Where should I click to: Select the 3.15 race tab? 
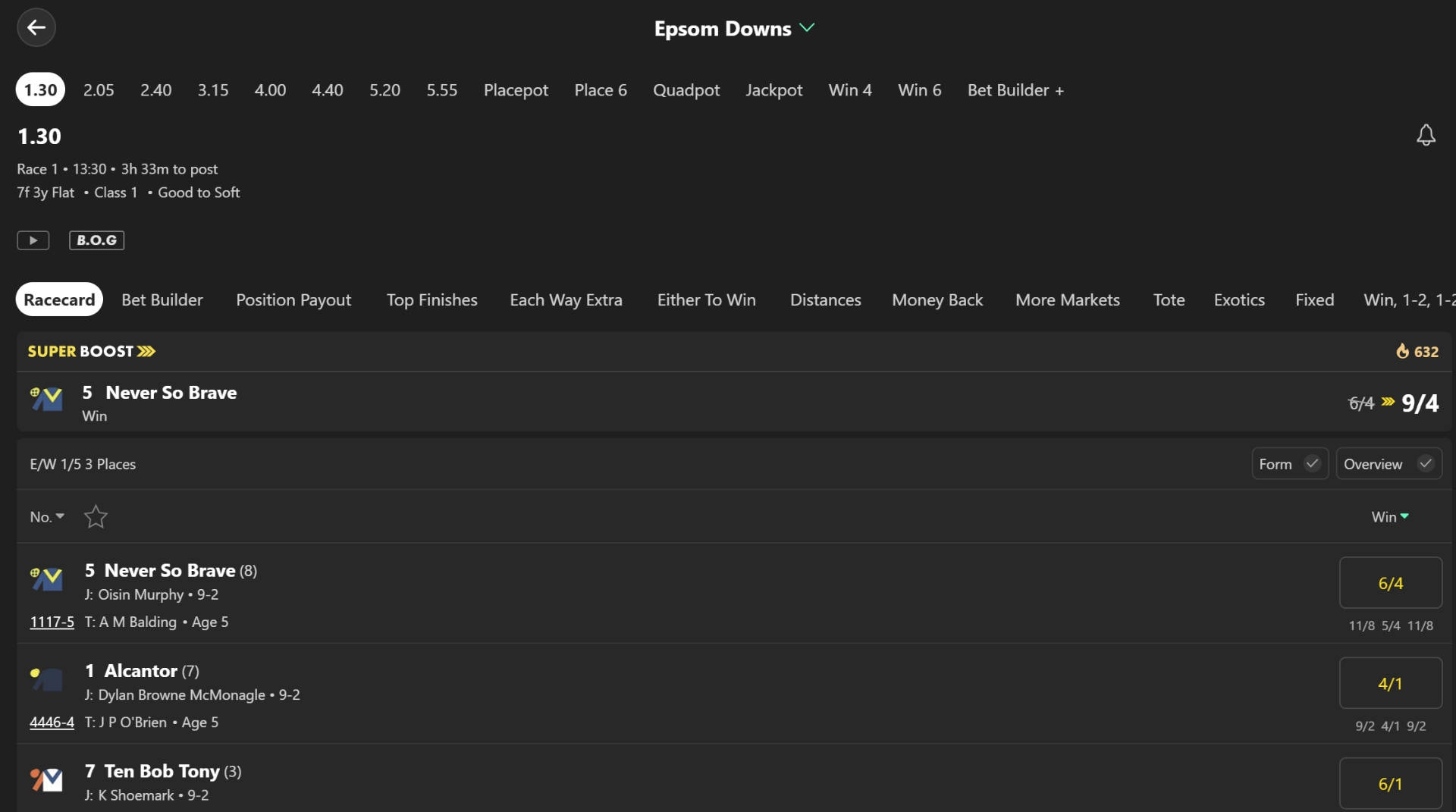tap(213, 89)
